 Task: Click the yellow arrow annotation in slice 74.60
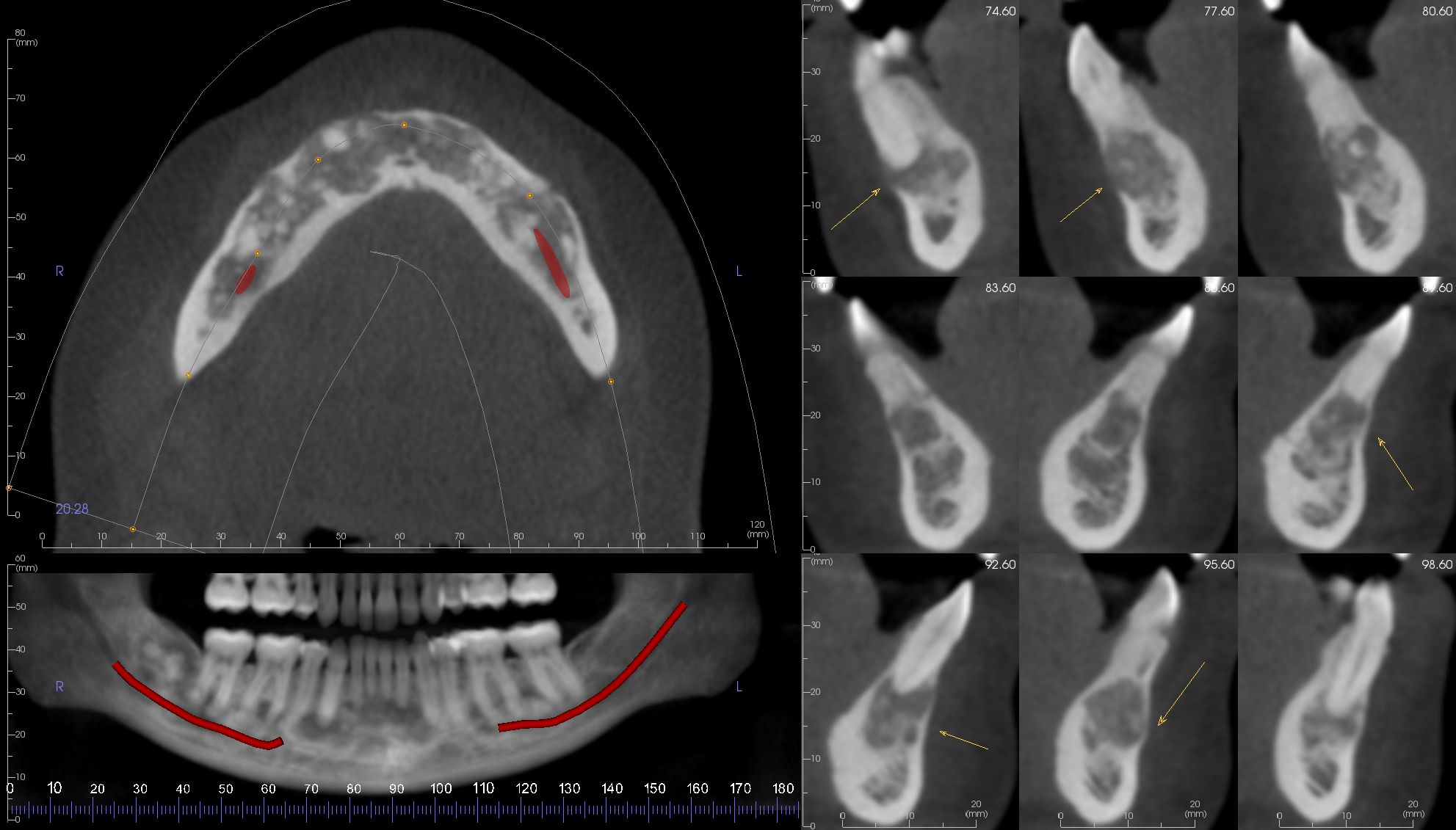[855, 209]
